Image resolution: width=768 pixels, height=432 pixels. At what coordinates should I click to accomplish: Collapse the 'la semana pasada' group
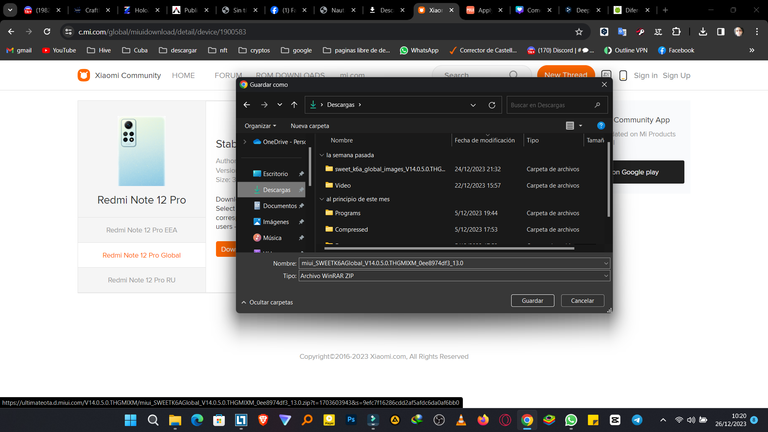(x=322, y=155)
